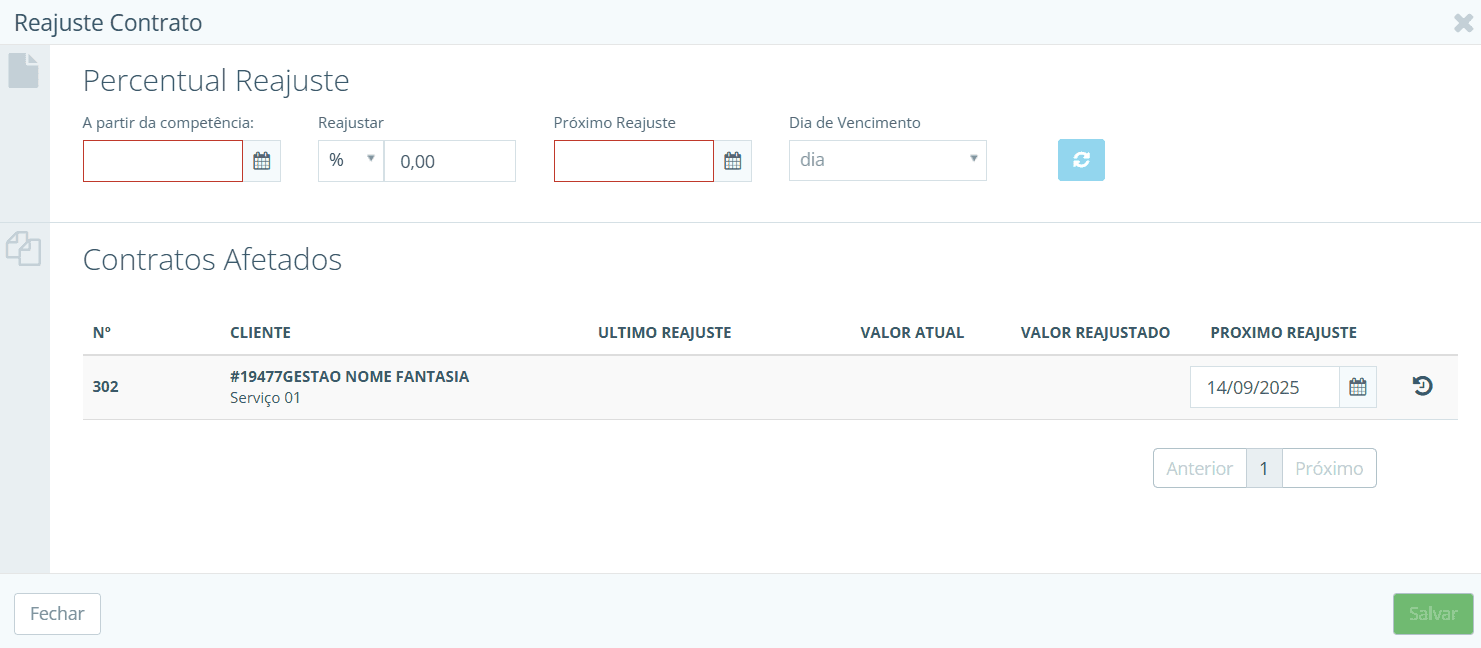
Task: Open calendar icon in contract 302 row
Action: point(1358,387)
